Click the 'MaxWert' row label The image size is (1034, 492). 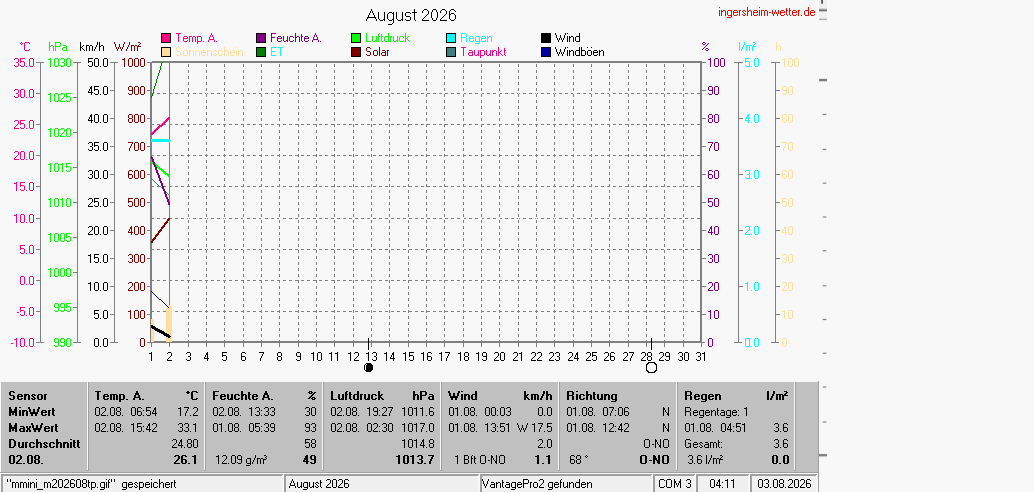(x=34, y=427)
